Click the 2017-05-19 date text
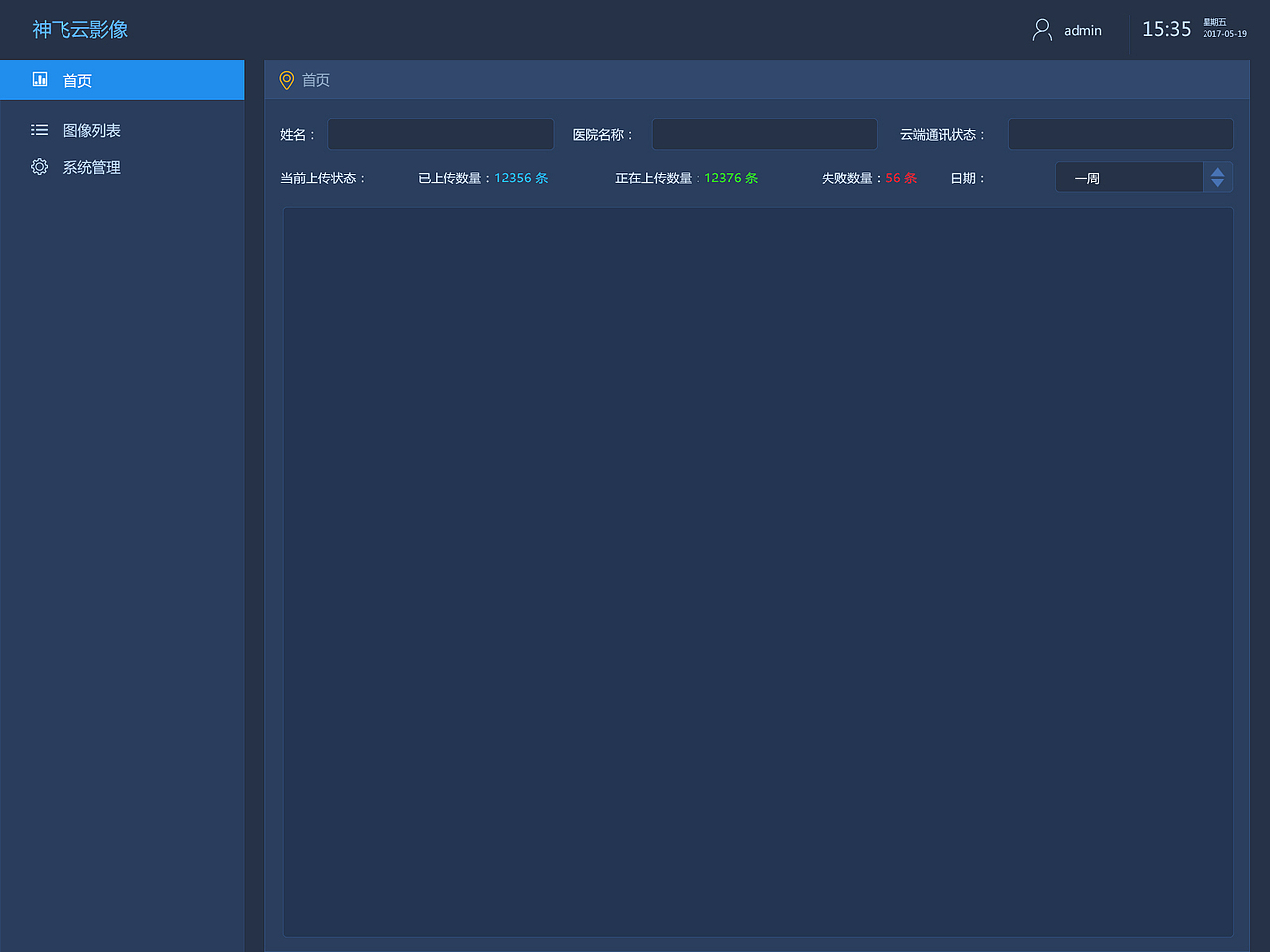 1225,34
